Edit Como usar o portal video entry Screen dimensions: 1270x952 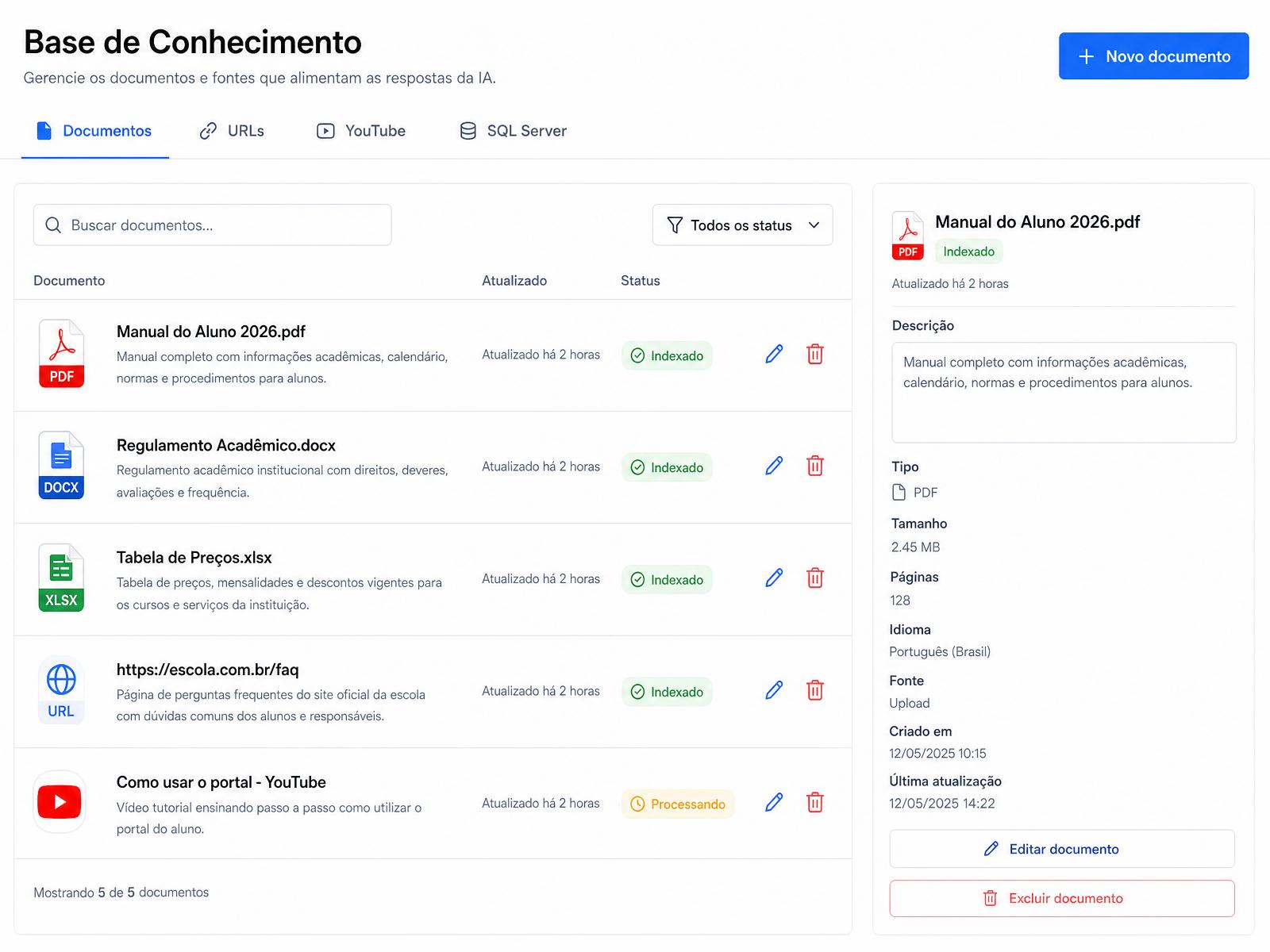tap(774, 802)
